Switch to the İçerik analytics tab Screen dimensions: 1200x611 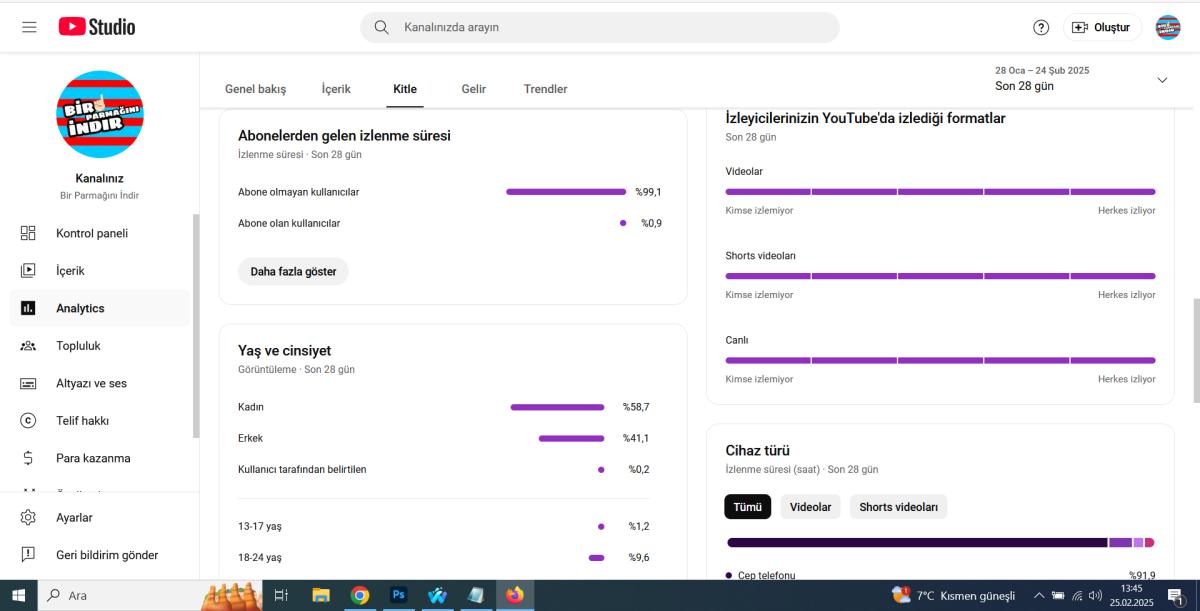point(336,89)
